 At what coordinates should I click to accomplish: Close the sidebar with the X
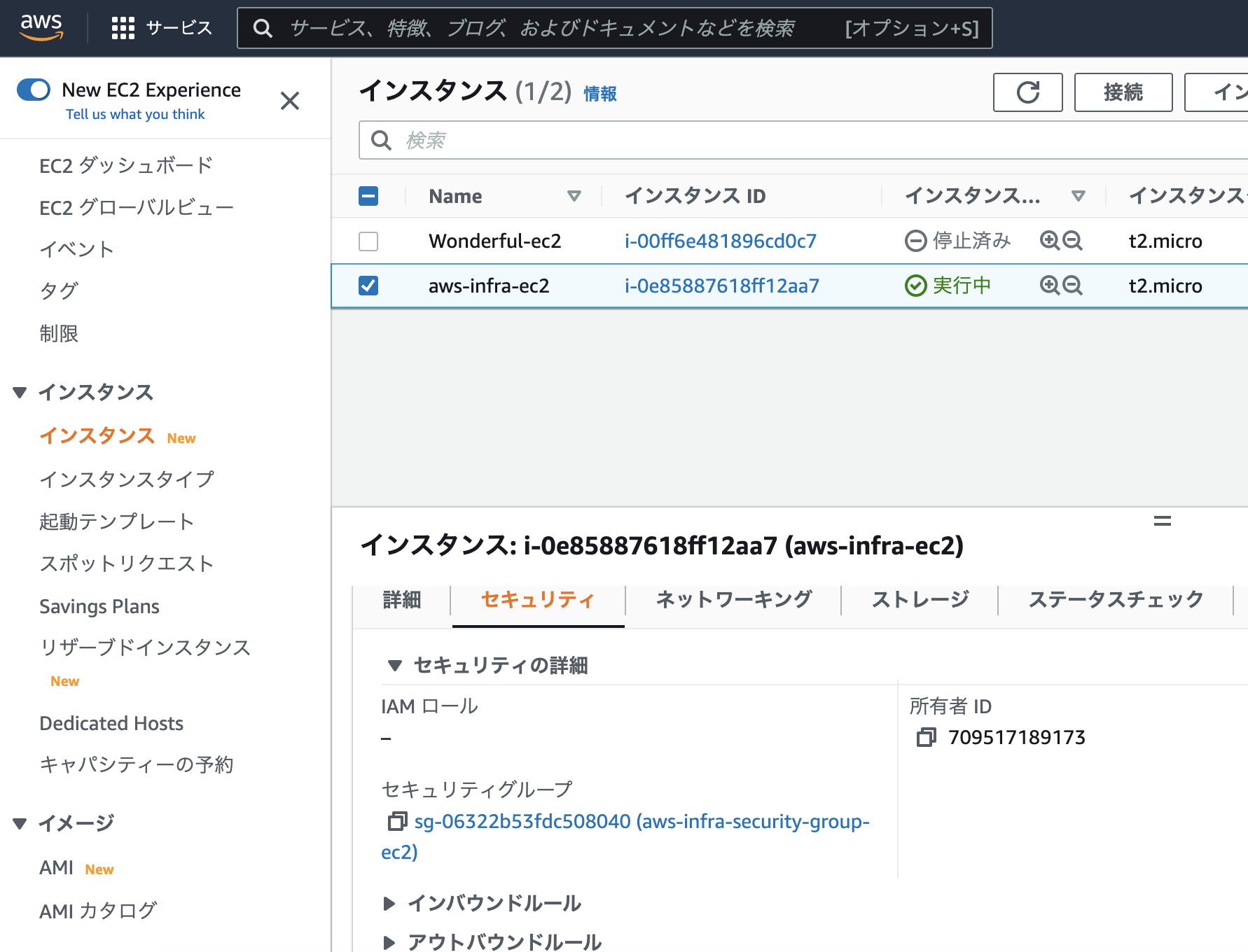click(x=290, y=101)
